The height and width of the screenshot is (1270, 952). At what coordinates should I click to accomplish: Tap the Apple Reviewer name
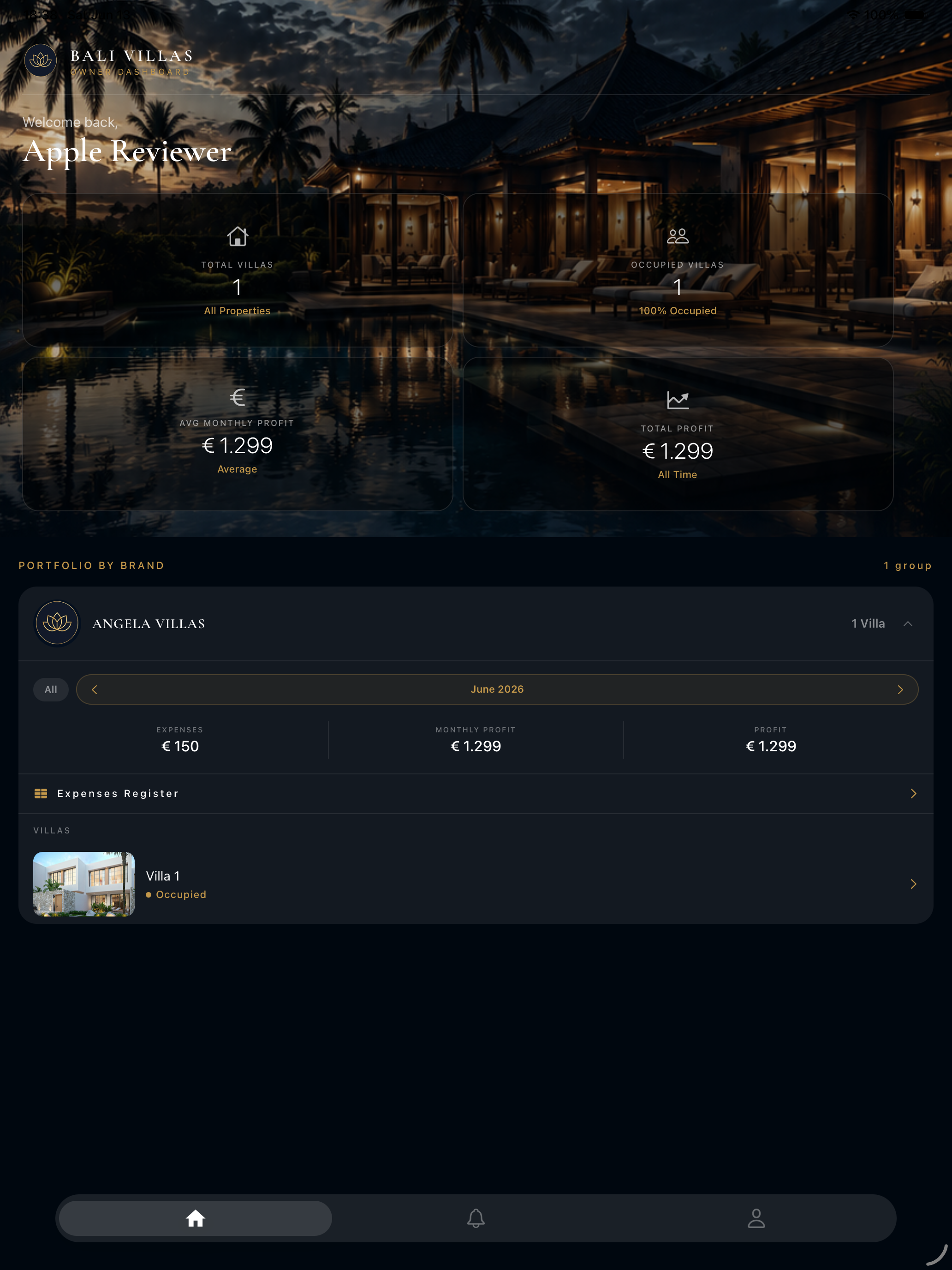pos(127,151)
